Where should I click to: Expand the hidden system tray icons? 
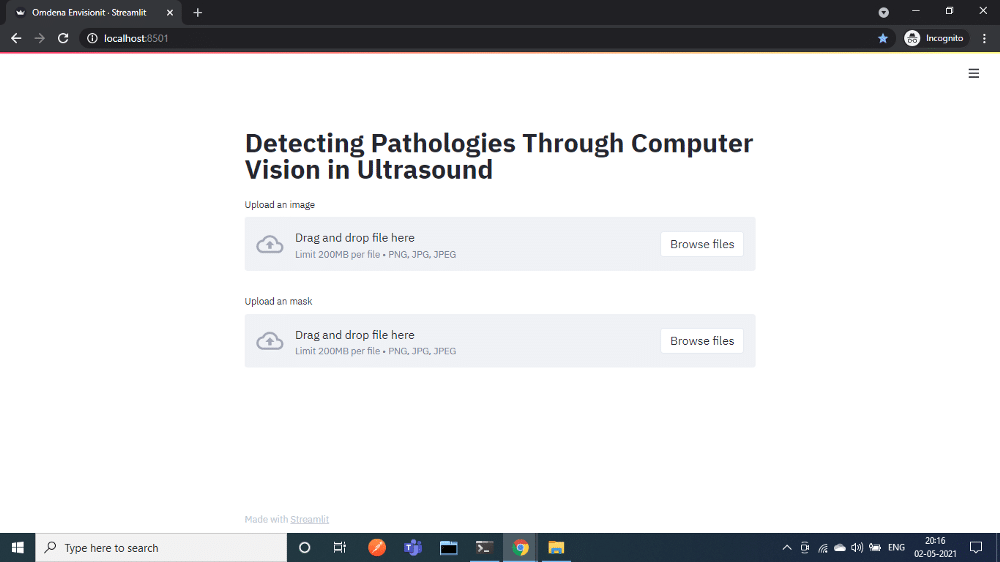click(x=787, y=547)
